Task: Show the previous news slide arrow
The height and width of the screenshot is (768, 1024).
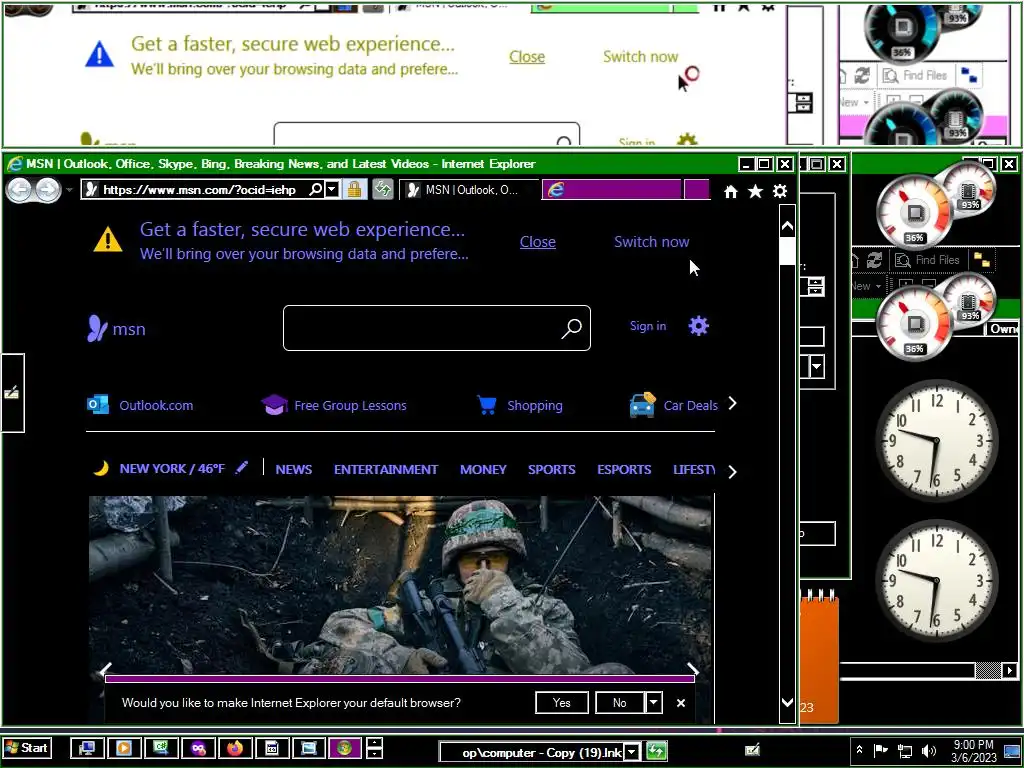Action: coord(105,669)
